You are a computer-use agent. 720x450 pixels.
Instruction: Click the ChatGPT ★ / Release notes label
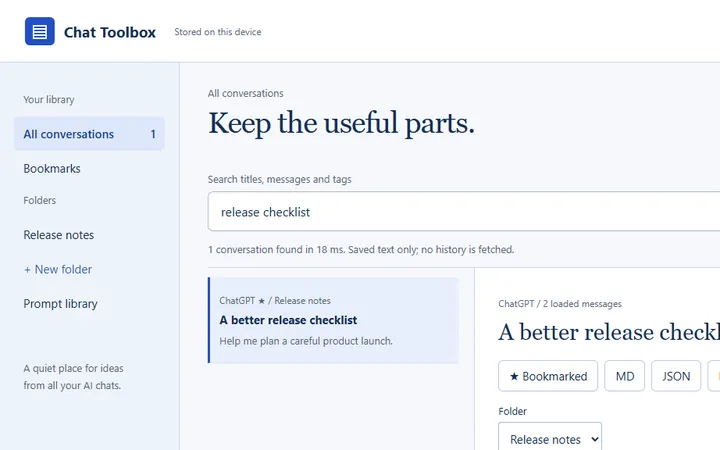tap(275, 301)
